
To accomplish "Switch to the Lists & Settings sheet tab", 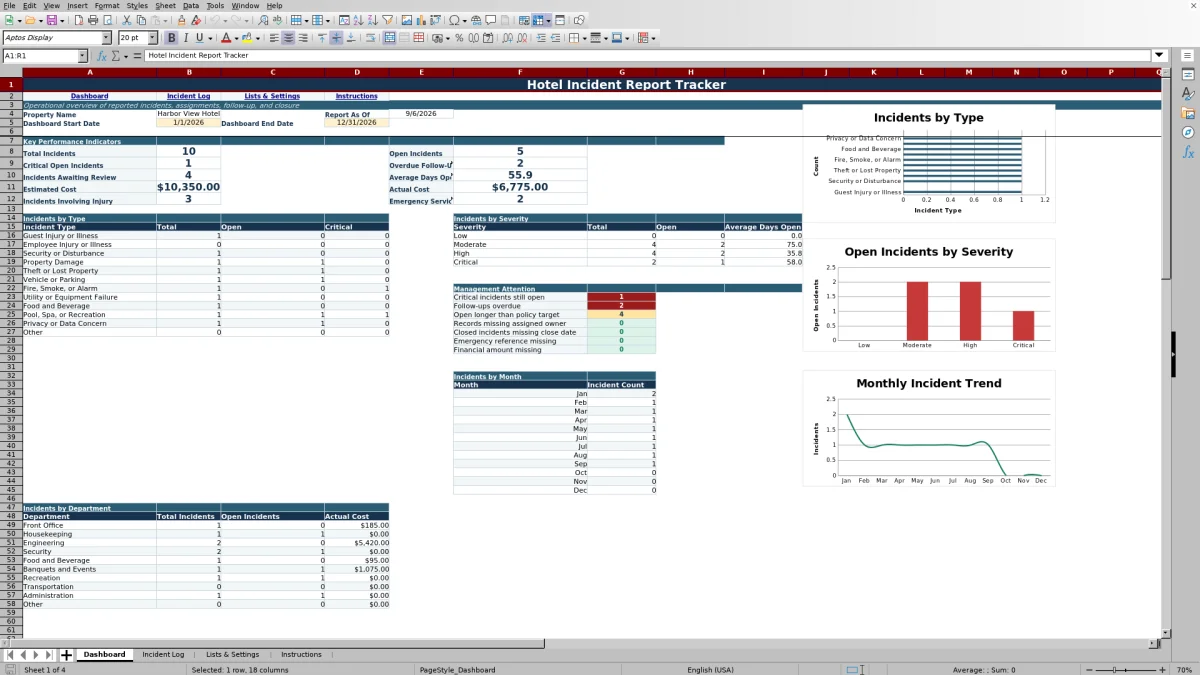I will (232, 655).
